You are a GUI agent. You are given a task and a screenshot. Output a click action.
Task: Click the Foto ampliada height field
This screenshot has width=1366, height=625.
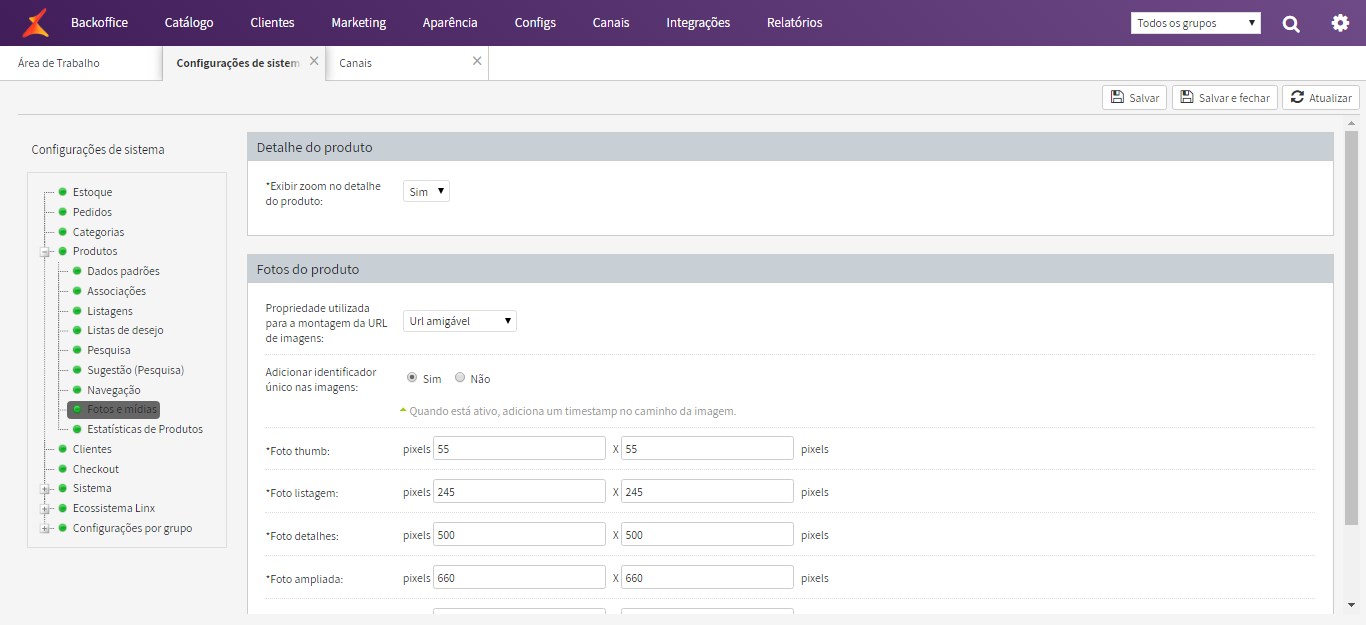(x=707, y=578)
